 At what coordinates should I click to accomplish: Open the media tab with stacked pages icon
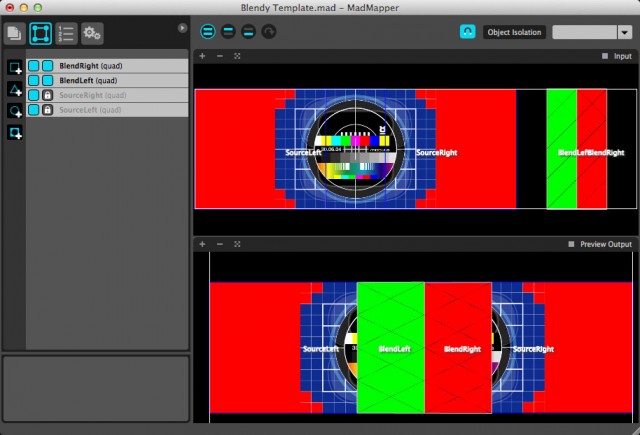click(x=16, y=34)
